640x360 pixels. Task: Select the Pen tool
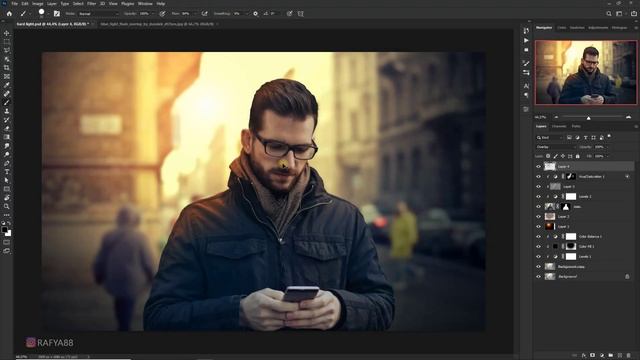7,163
